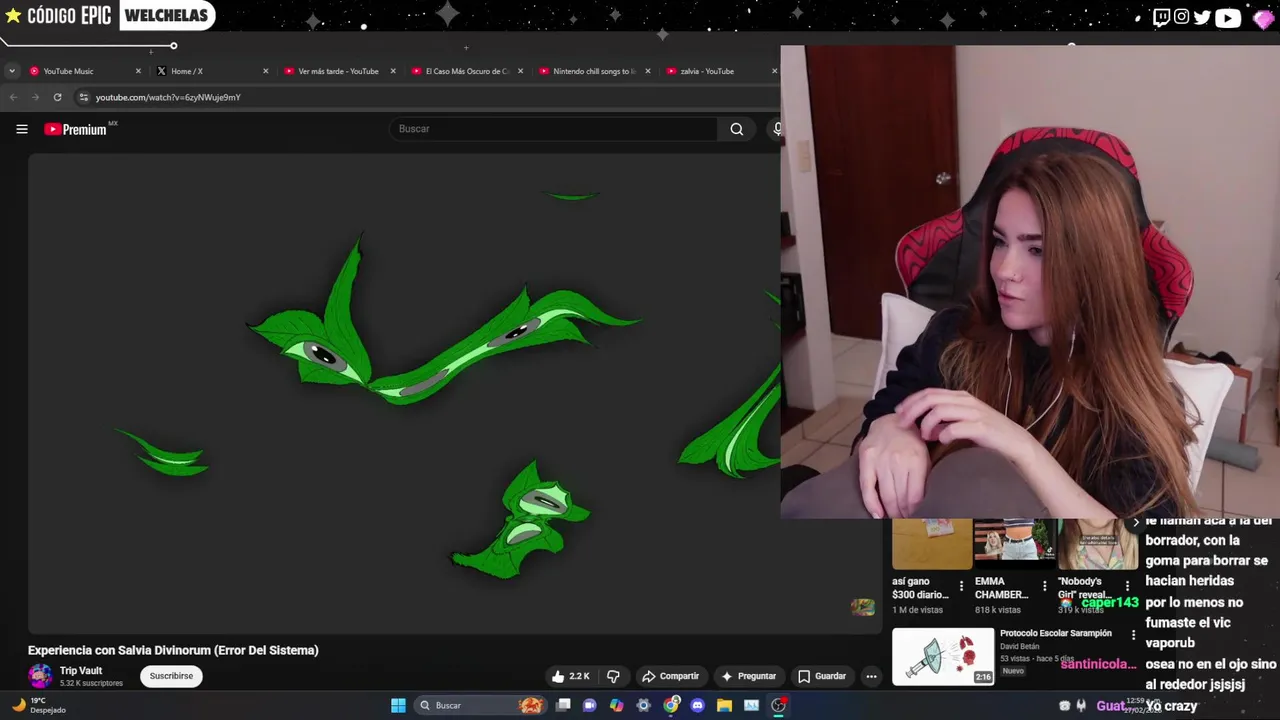Close the YouTube Music tab
1280x720 pixels.
point(138,71)
